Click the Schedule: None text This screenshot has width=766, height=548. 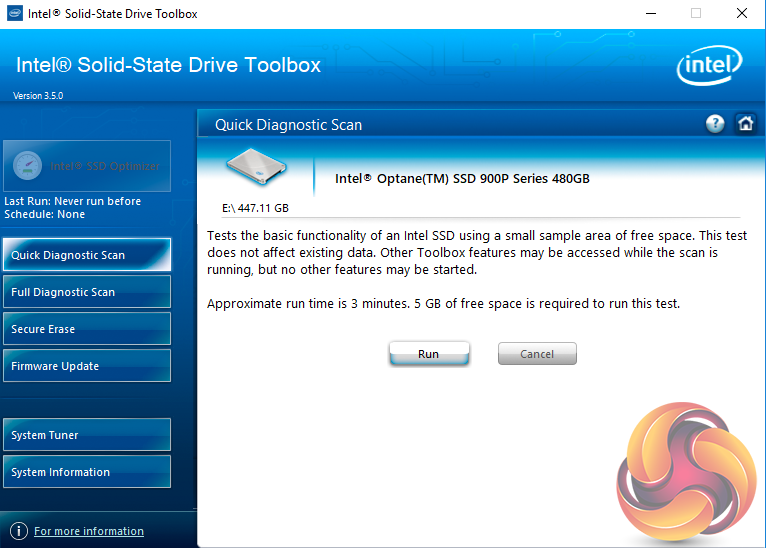tap(44, 214)
